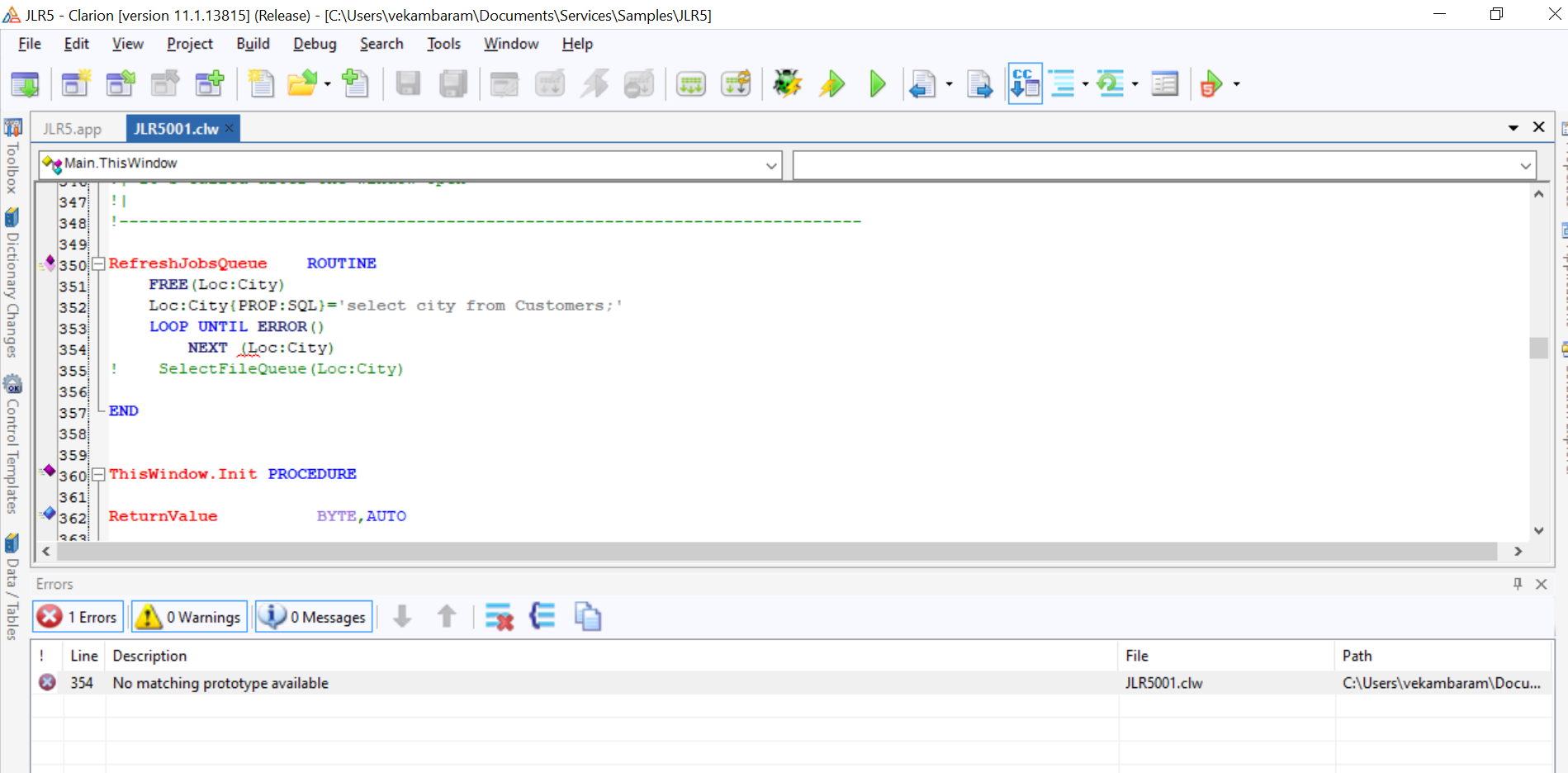Click the HTML5 run icon in toolbar
1568x773 pixels.
pyautogui.click(x=1210, y=83)
